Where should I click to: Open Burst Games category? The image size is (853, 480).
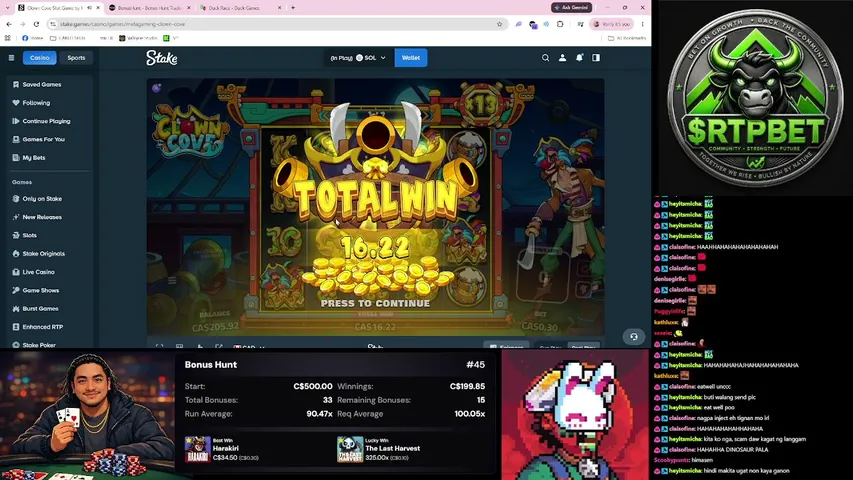click(x=40, y=309)
